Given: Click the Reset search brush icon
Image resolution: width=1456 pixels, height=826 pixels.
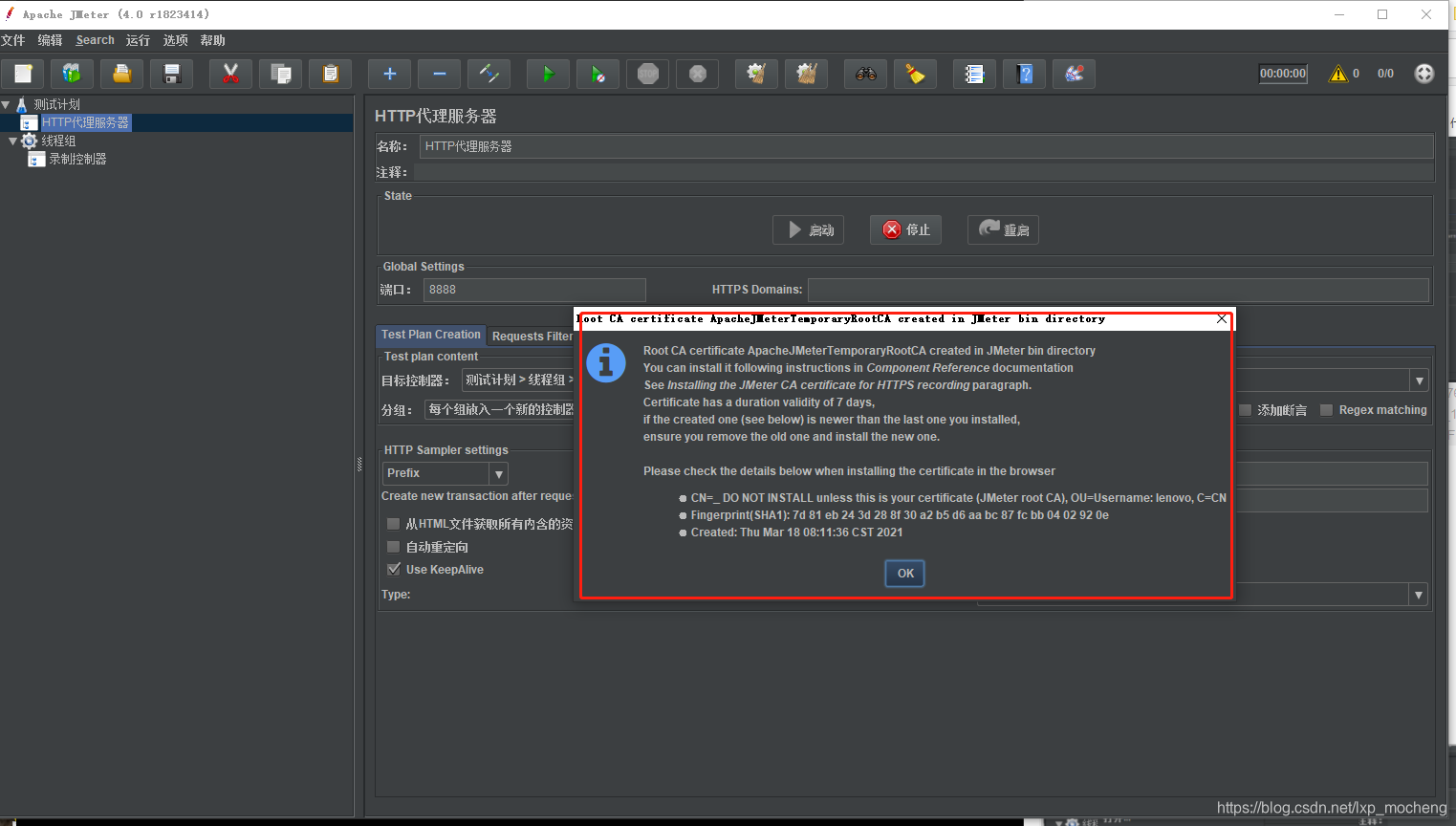Looking at the screenshot, I should (915, 74).
